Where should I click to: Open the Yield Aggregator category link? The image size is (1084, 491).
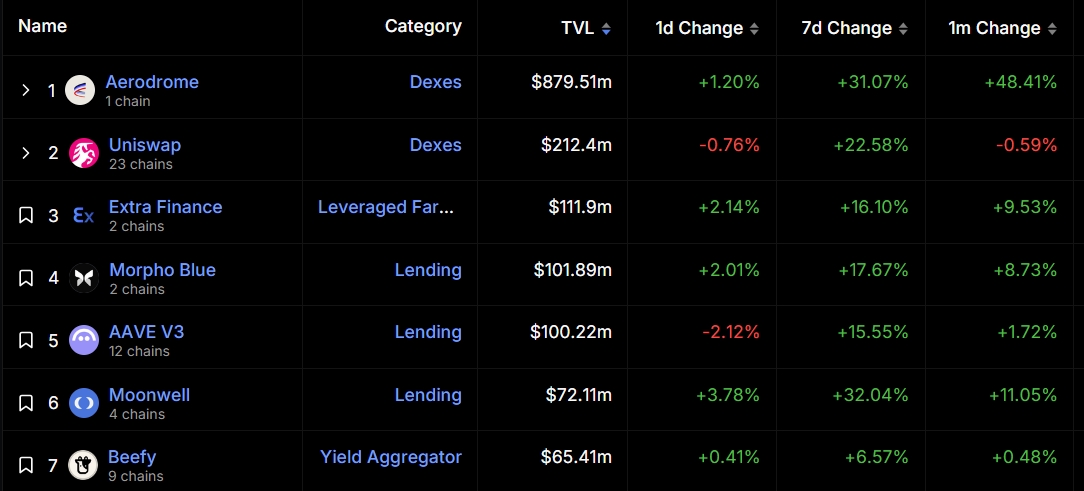(391, 457)
